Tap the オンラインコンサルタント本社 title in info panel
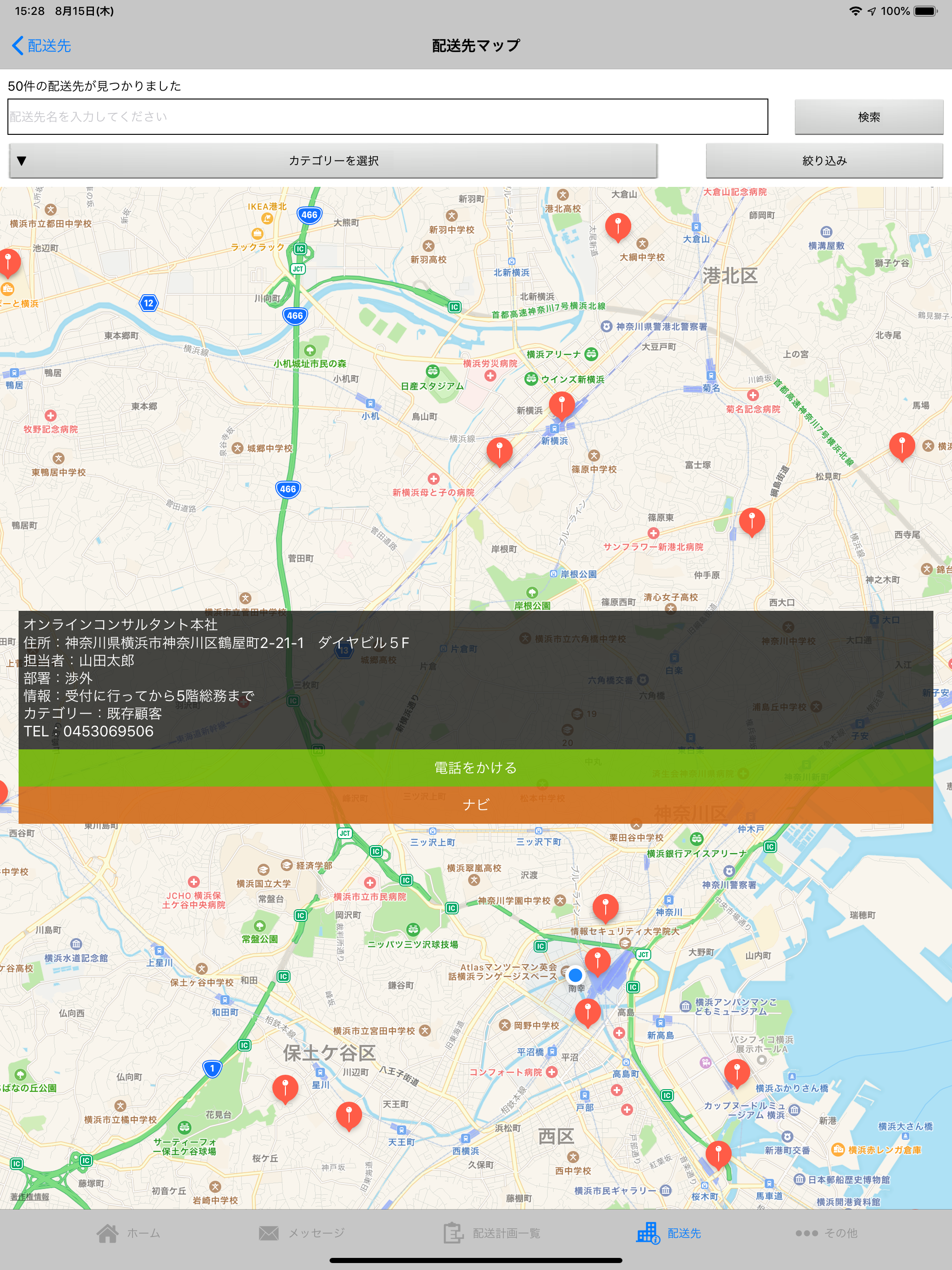This screenshot has width=952, height=1270. pyautogui.click(x=120, y=625)
